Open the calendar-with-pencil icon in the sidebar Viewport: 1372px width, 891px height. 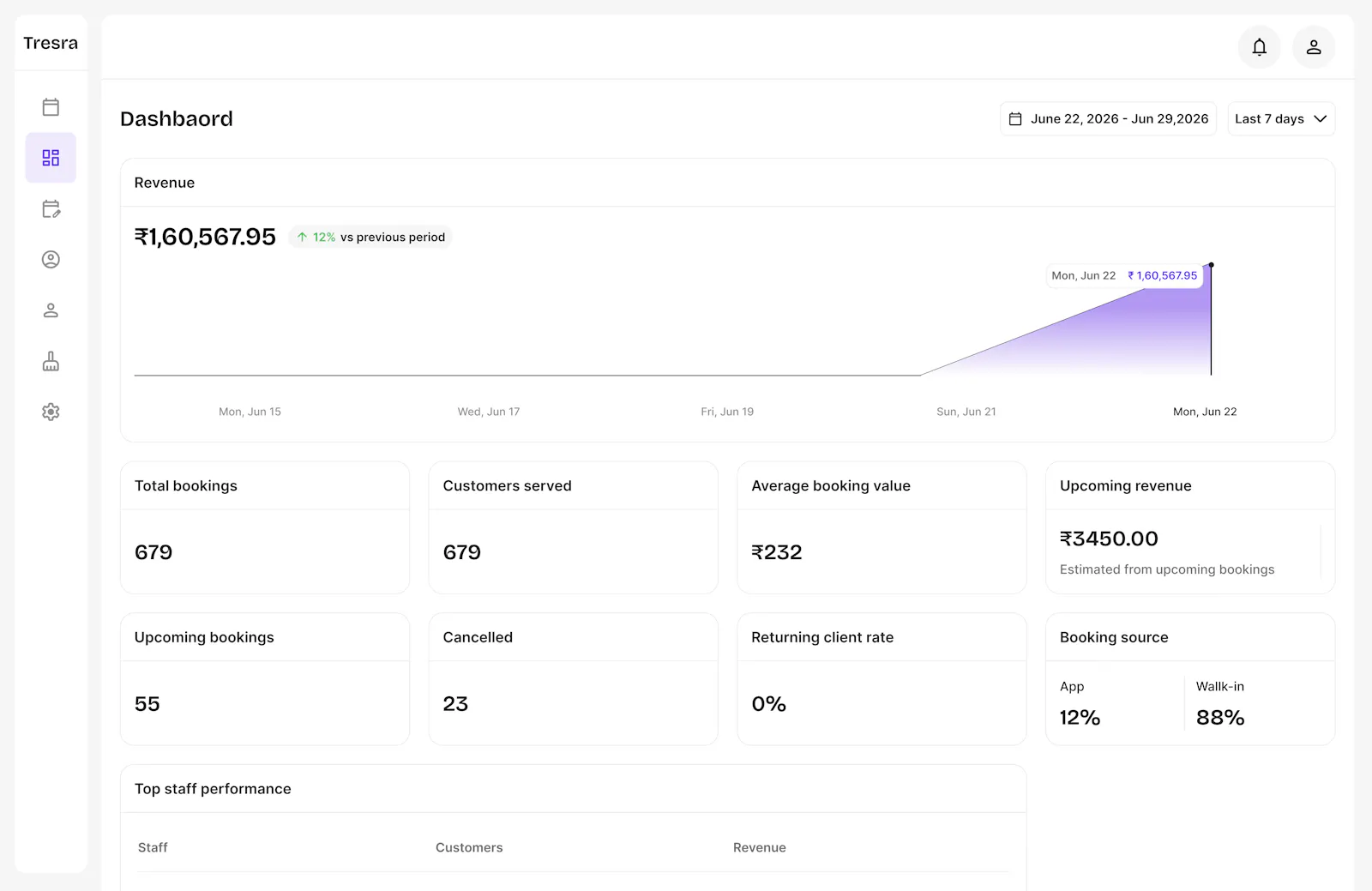point(51,208)
